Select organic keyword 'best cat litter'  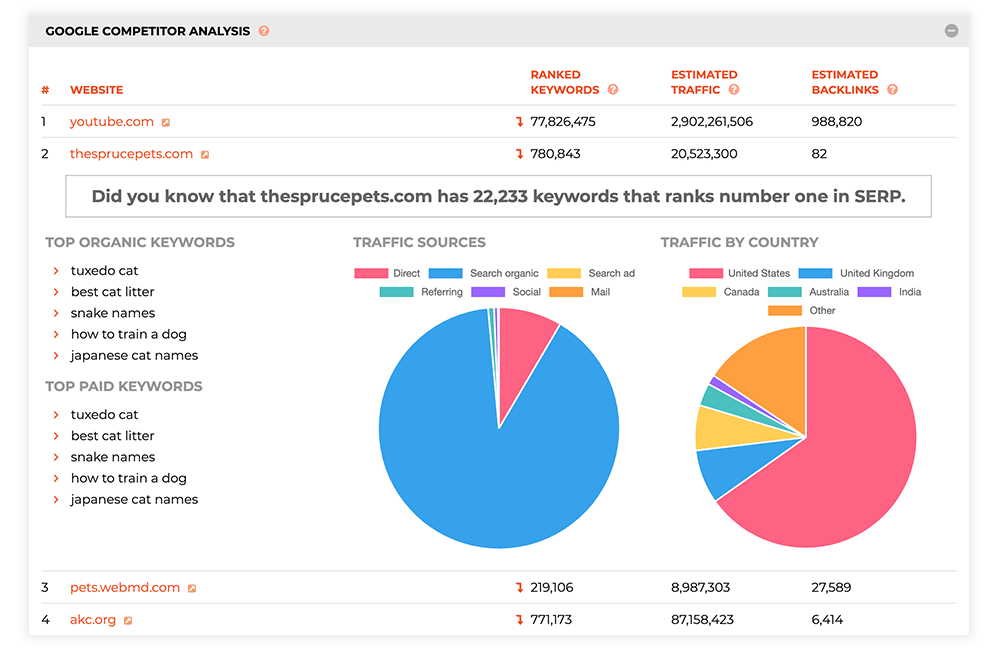112,292
